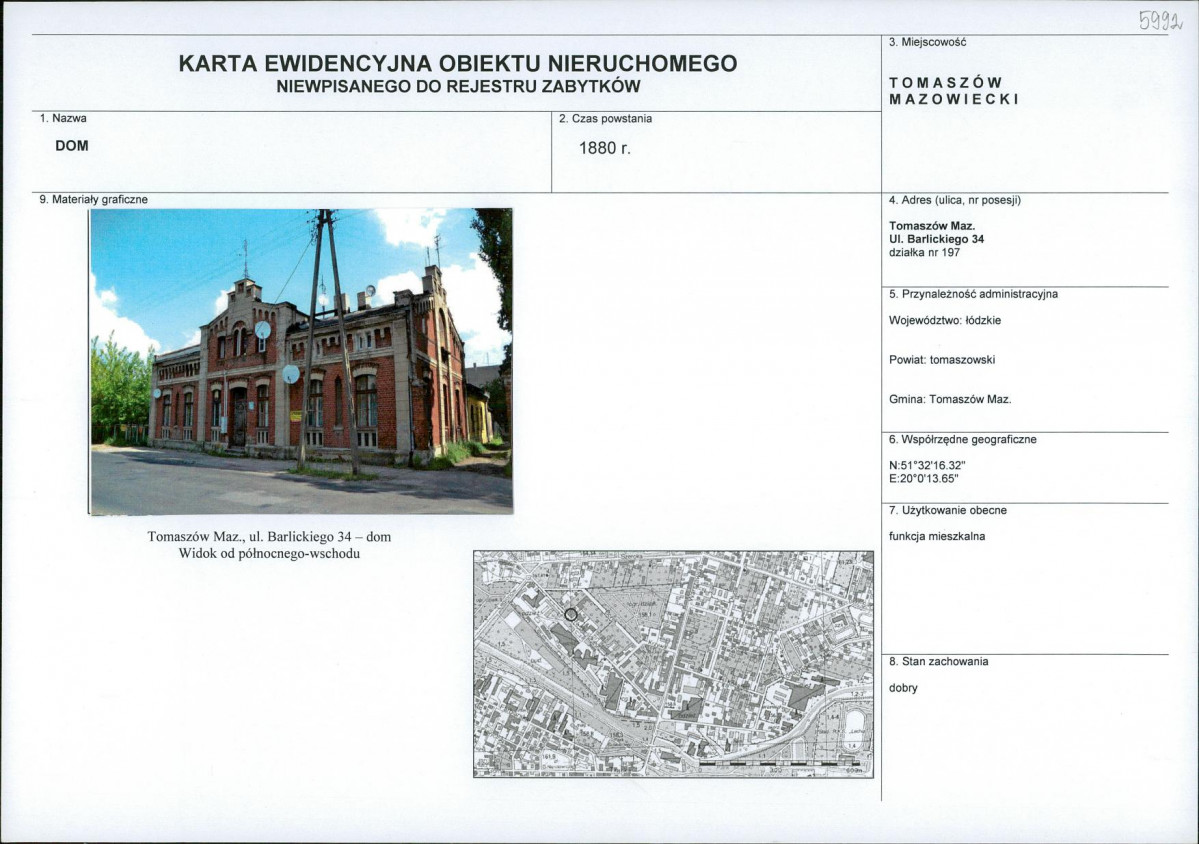Select the label 9. Materiały graficzne
Image resolution: width=1199 pixels, height=844 pixels.
coord(93,200)
